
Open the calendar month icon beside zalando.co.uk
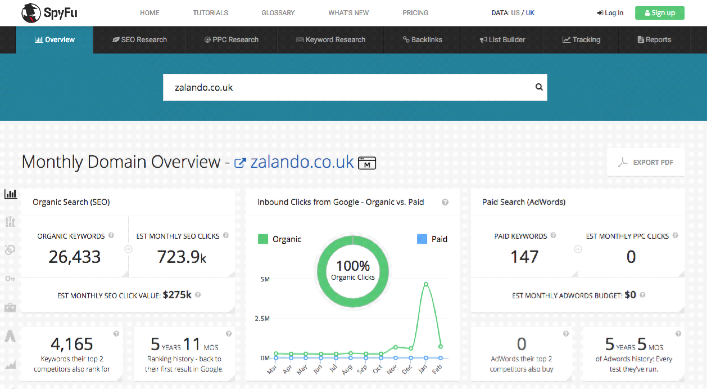(x=367, y=163)
